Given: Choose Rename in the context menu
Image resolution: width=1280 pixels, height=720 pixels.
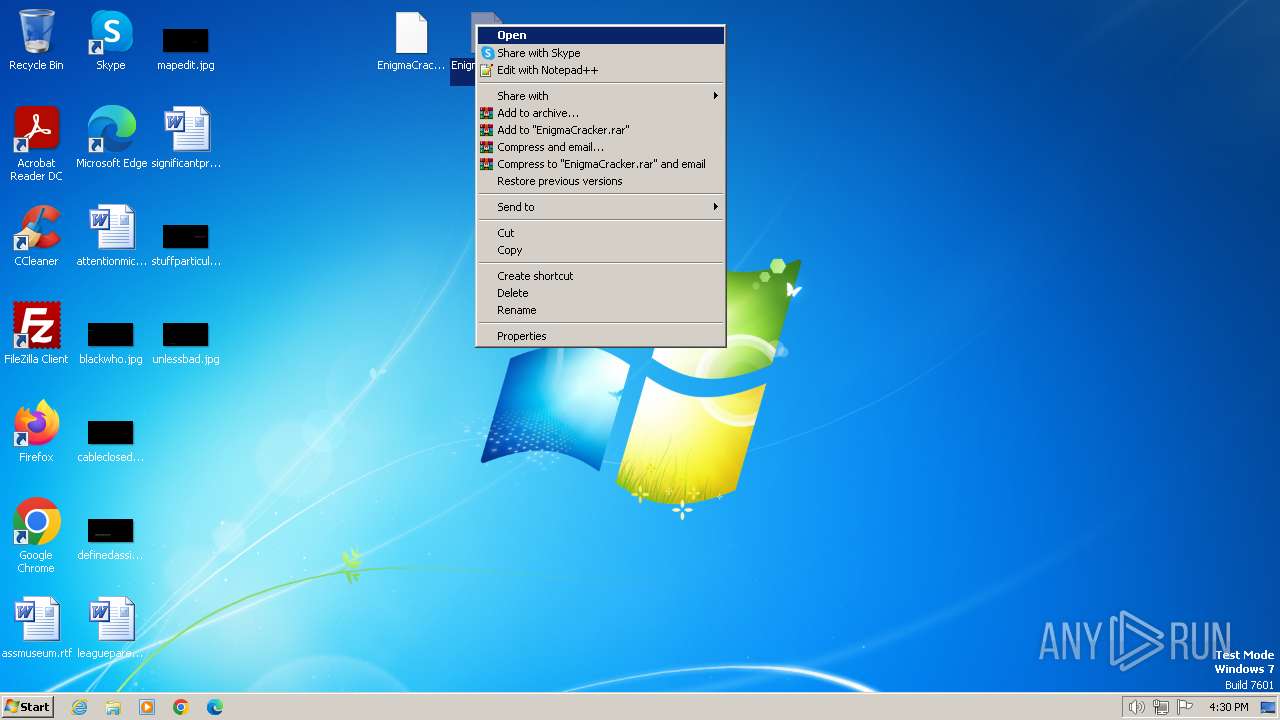Looking at the screenshot, I should (600, 310).
